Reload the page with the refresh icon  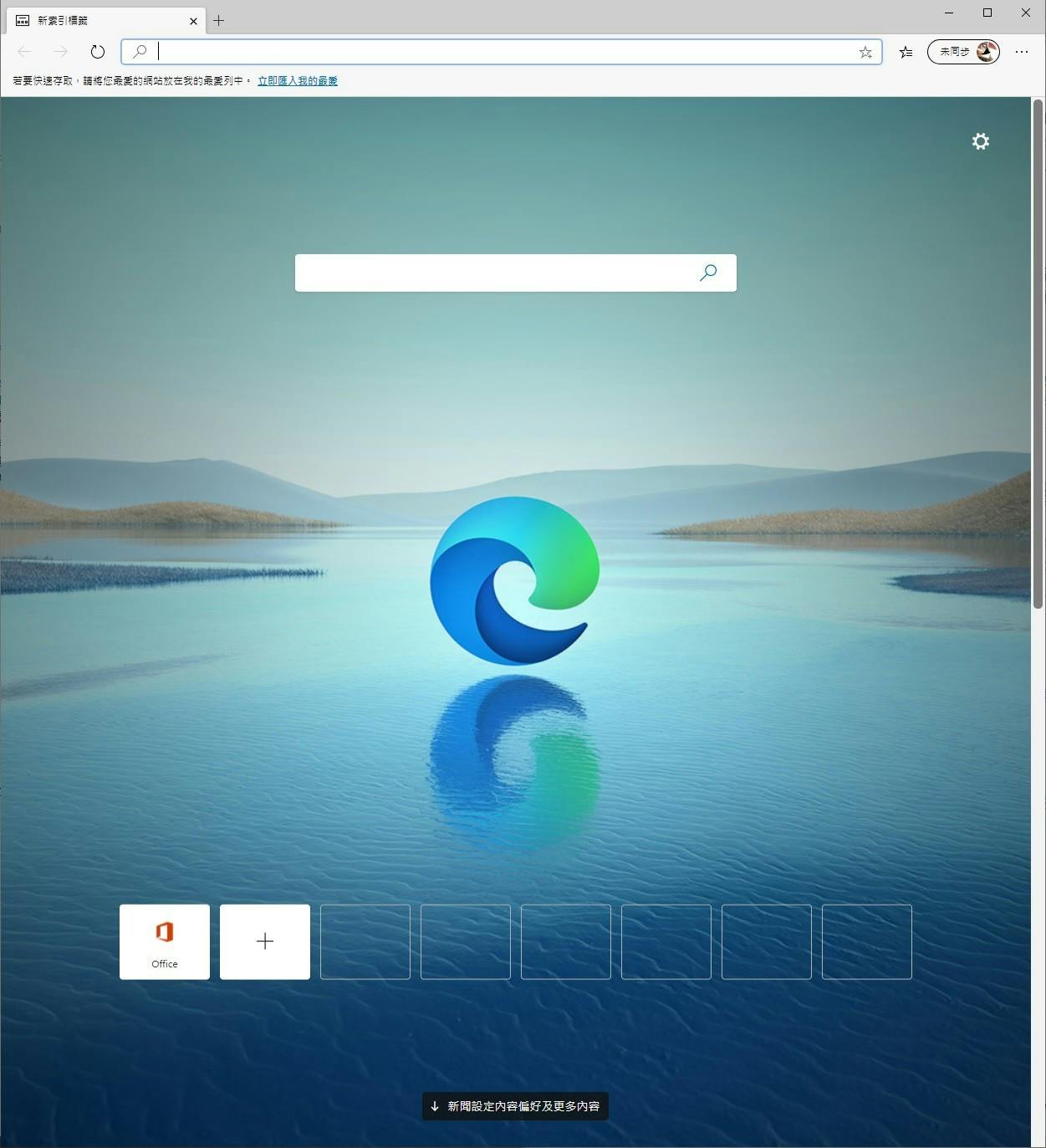(x=98, y=52)
